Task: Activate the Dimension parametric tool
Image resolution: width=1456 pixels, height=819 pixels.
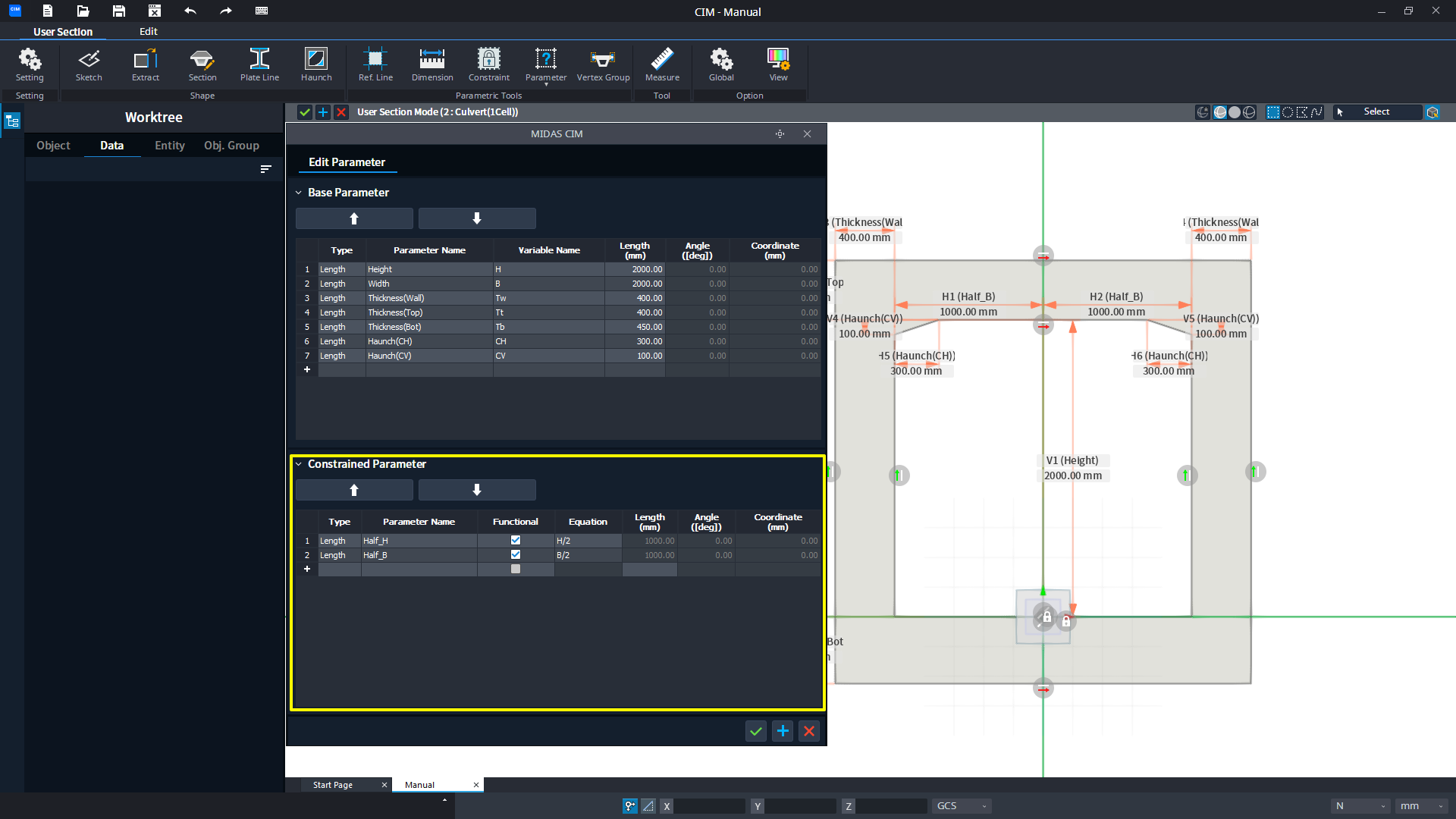Action: 432,65
